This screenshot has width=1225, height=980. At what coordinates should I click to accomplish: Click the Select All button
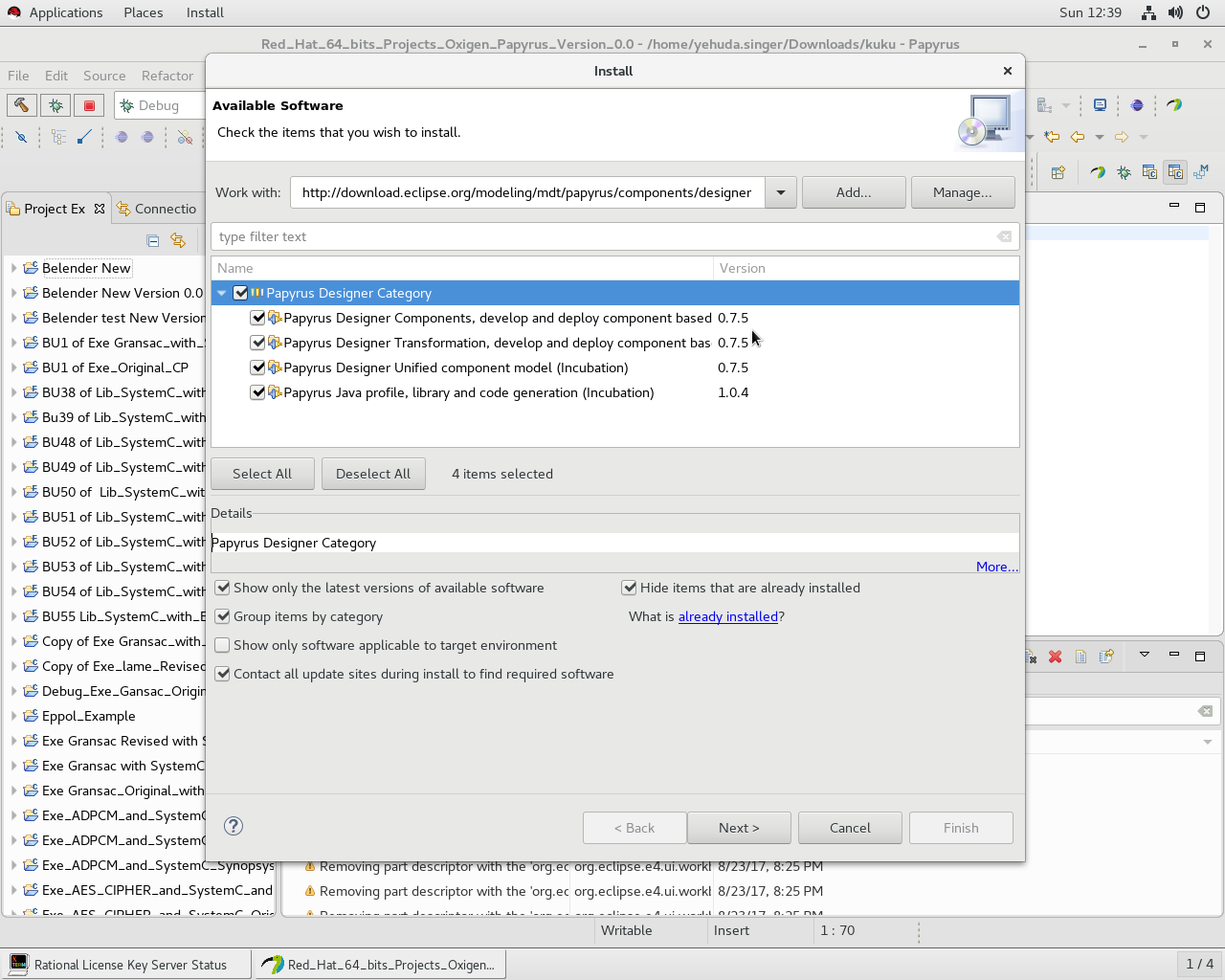tap(262, 474)
